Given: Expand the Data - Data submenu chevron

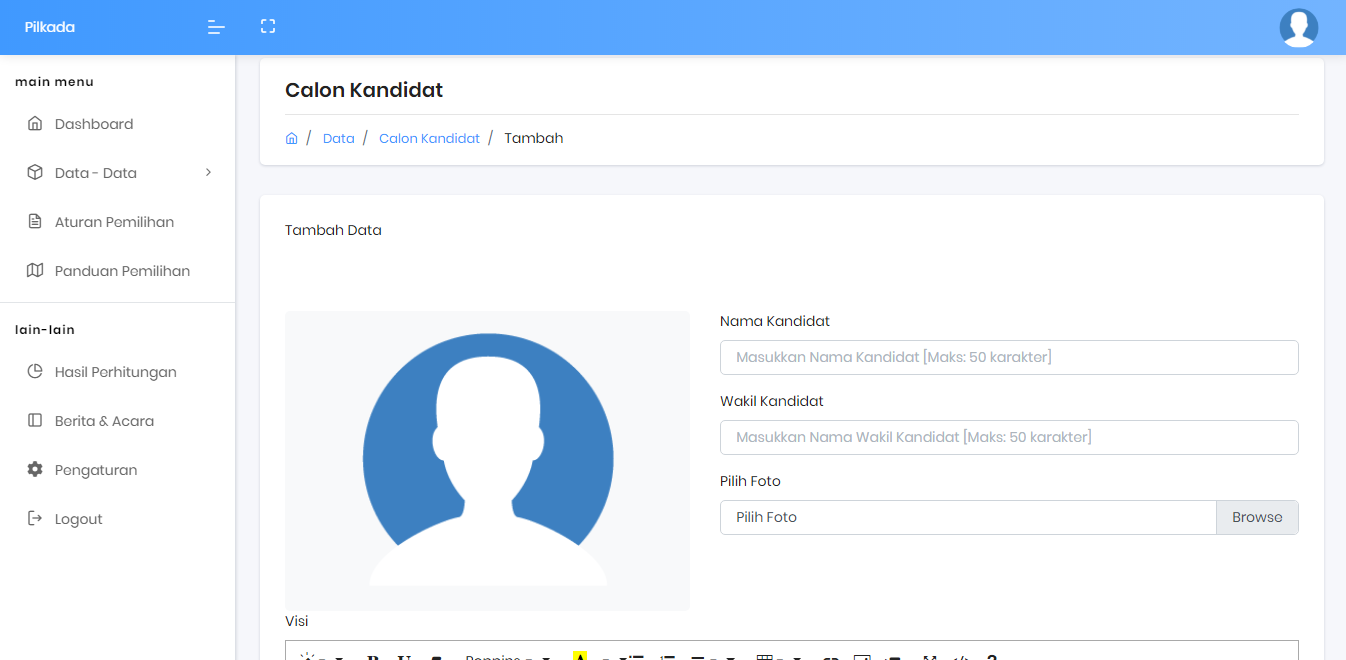Looking at the screenshot, I should 208,172.
